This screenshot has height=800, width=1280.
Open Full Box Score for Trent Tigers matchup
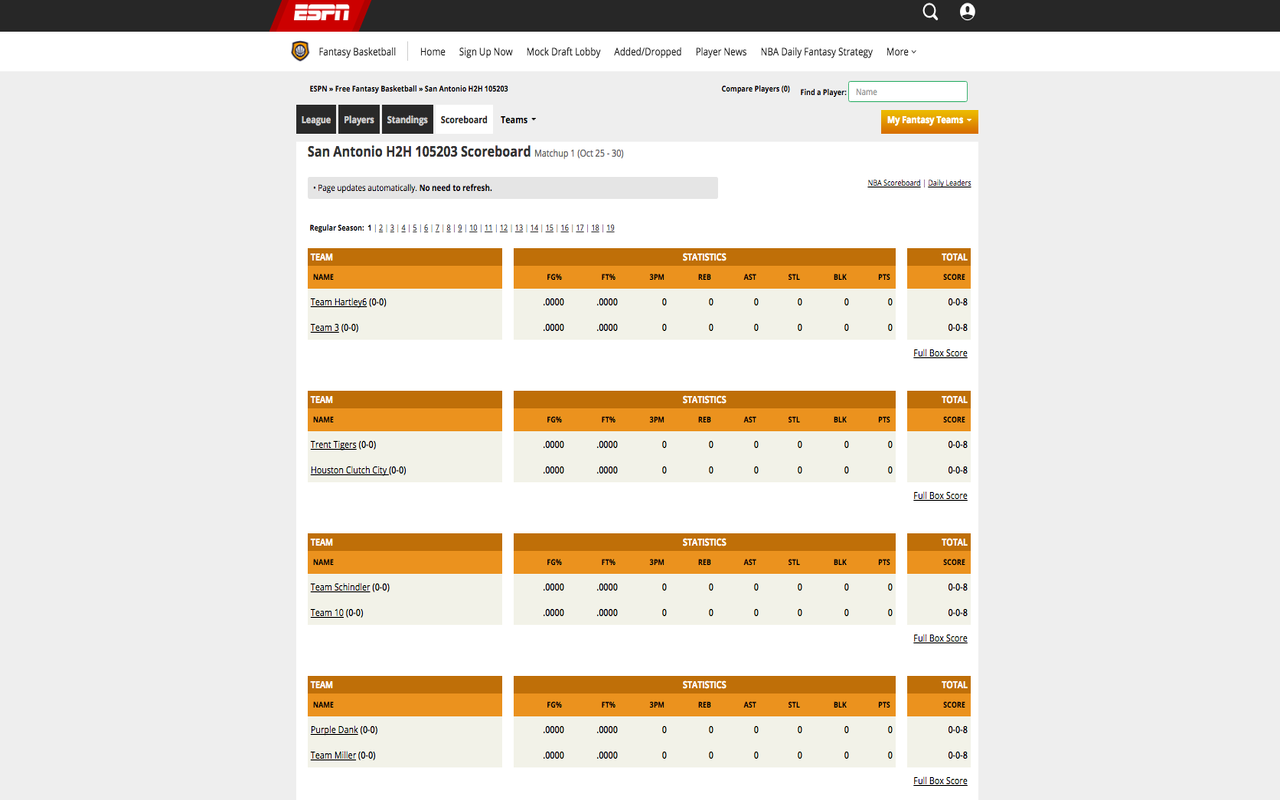[940, 496]
